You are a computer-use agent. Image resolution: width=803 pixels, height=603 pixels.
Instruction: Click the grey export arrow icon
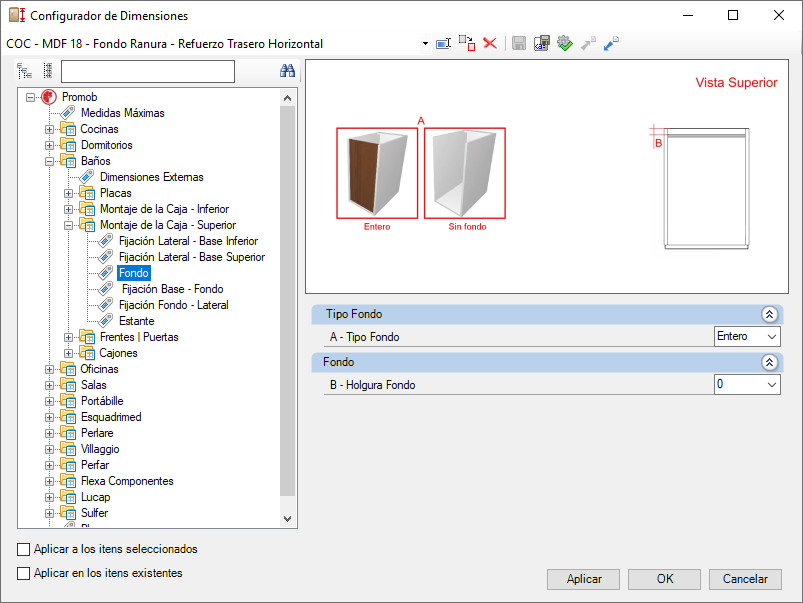coord(588,44)
